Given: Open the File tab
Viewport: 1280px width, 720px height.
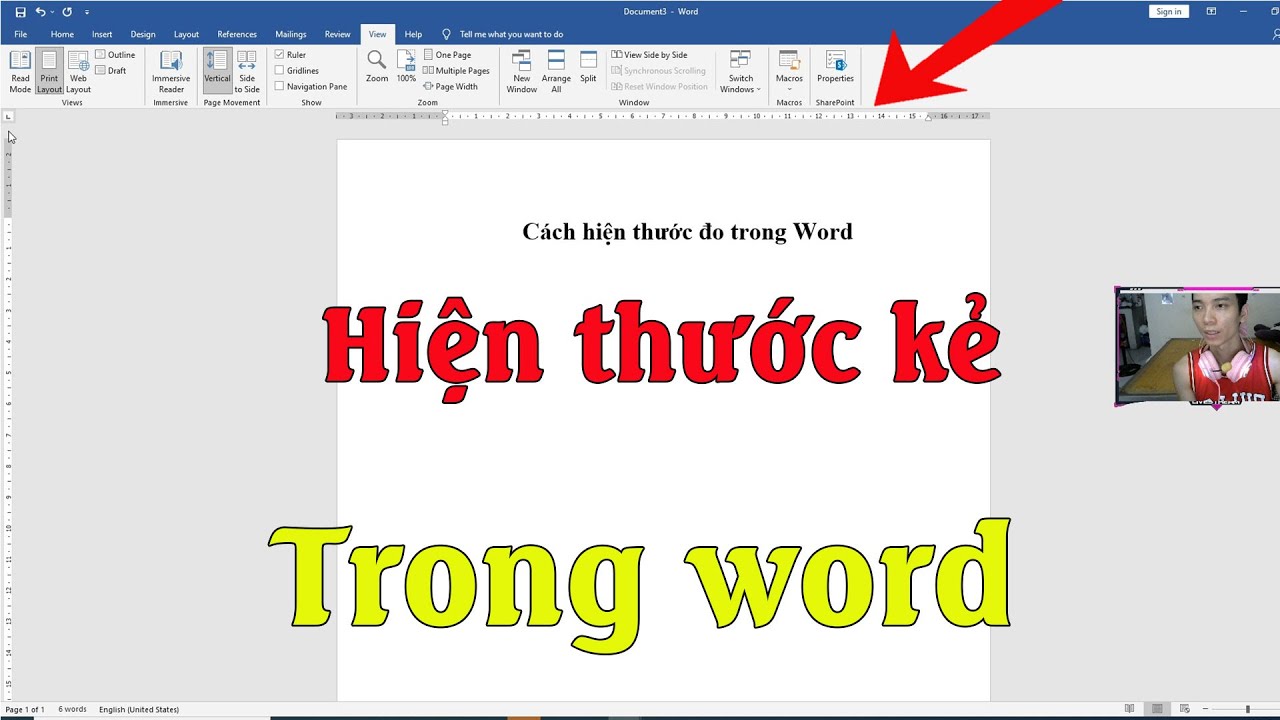Looking at the screenshot, I should 20,34.
